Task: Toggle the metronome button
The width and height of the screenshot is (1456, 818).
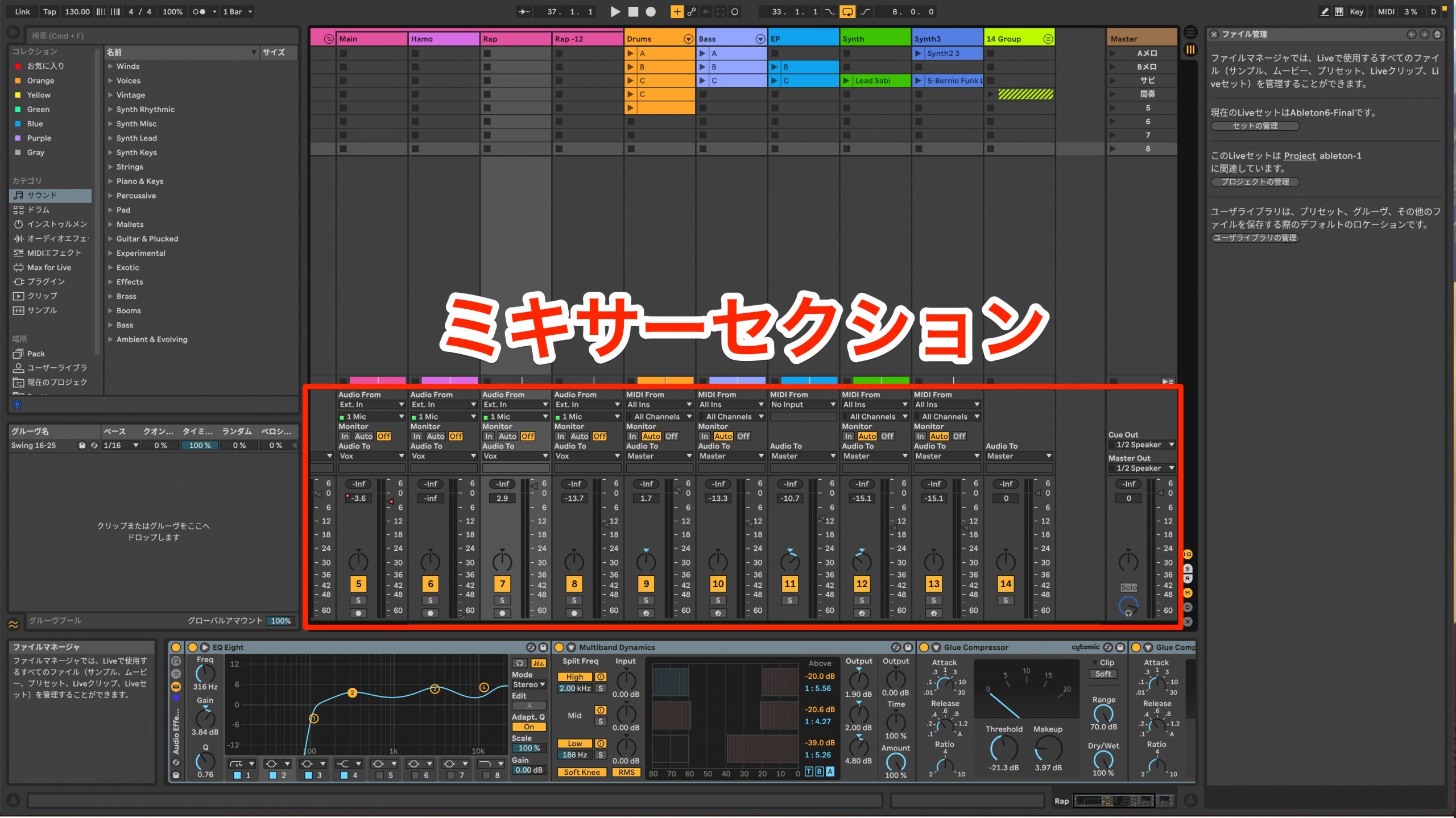Action: tap(198, 11)
